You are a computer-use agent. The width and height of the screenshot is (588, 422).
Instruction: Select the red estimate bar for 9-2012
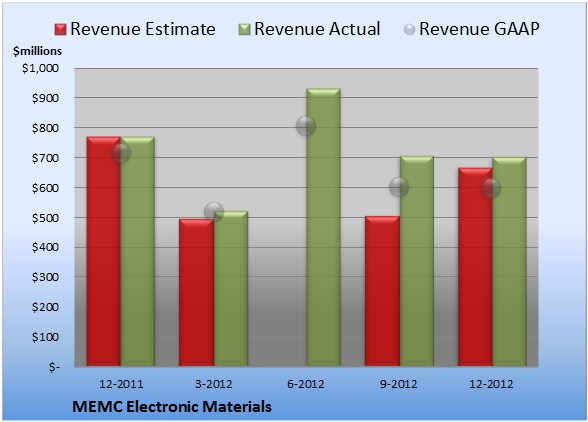pyautogui.click(x=382, y=291)
